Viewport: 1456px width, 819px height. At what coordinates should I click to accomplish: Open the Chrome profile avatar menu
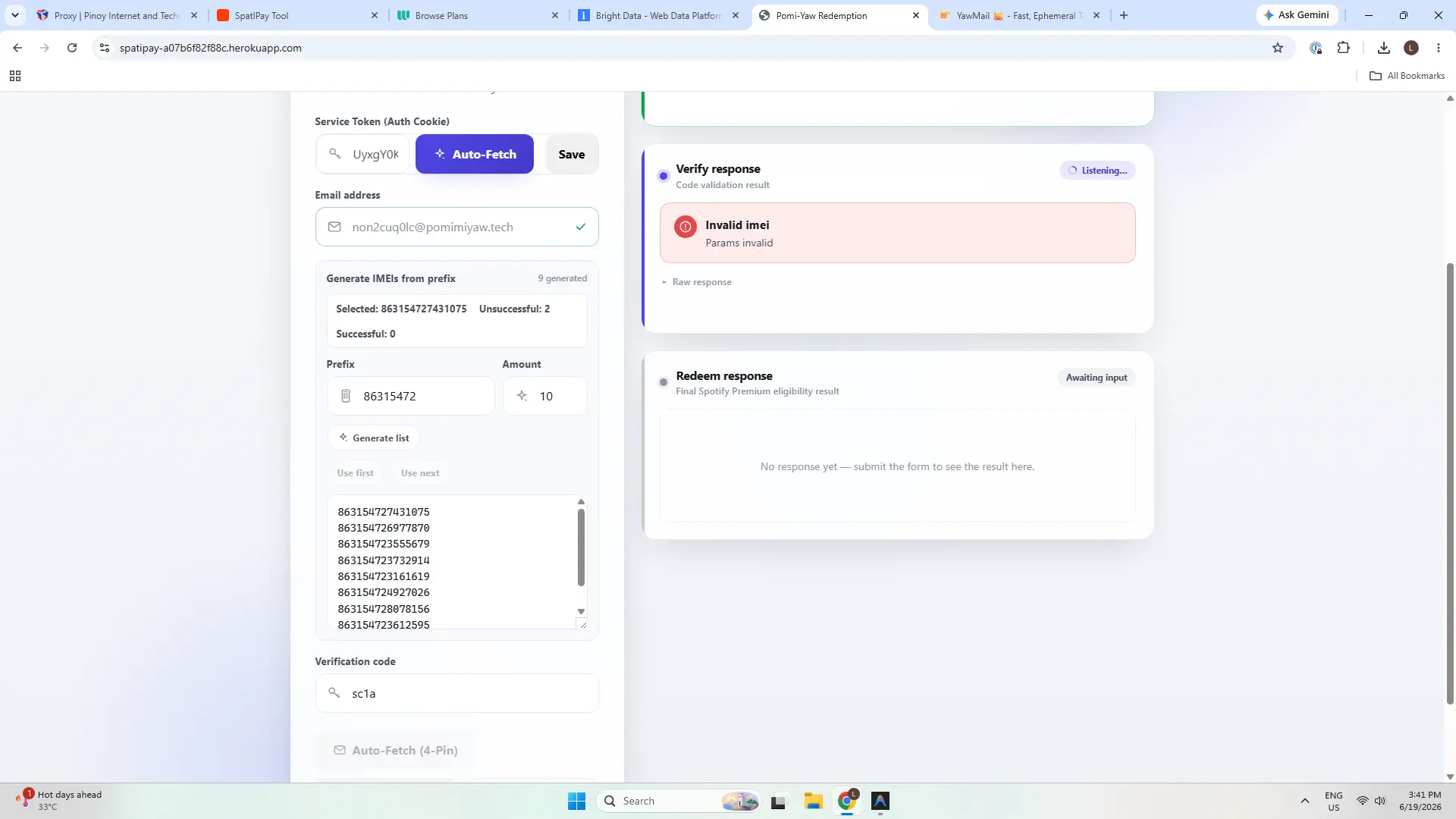click(1411, 48)
